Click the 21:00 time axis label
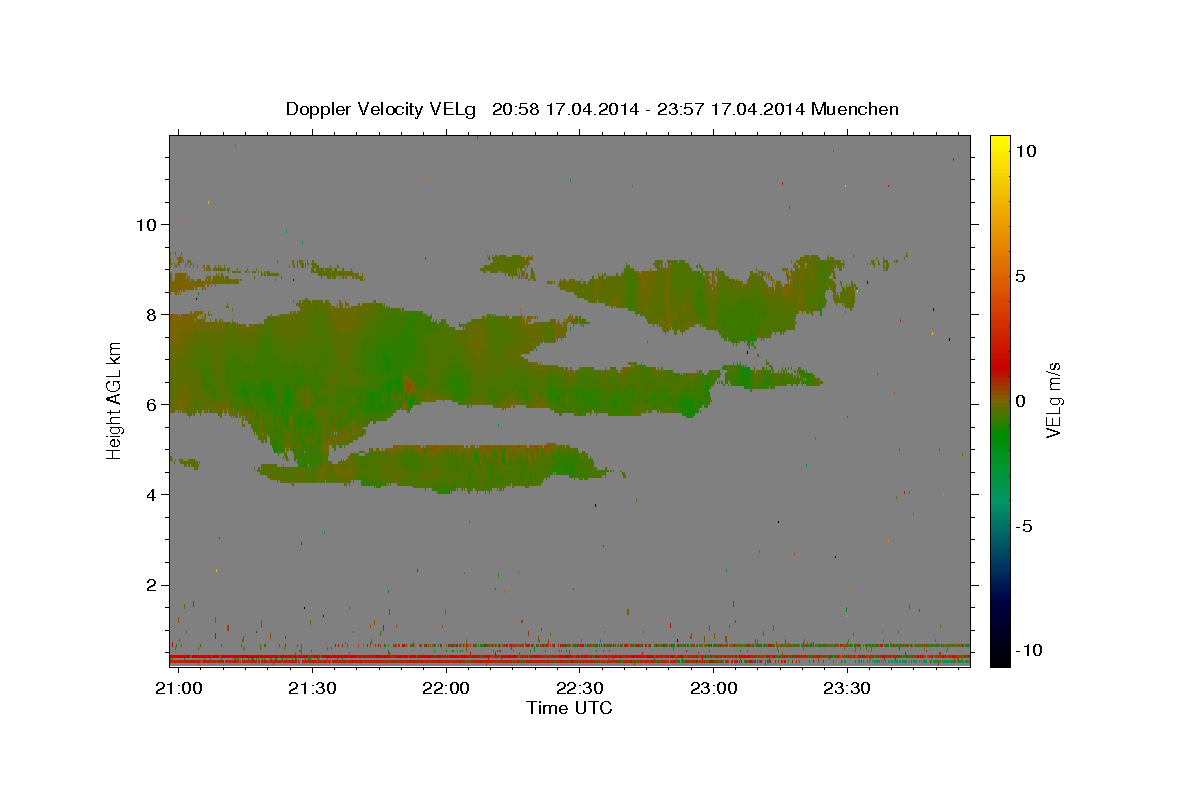Image resolution: width=1200 pixels, height=800 pixels. tap(179, 689)
